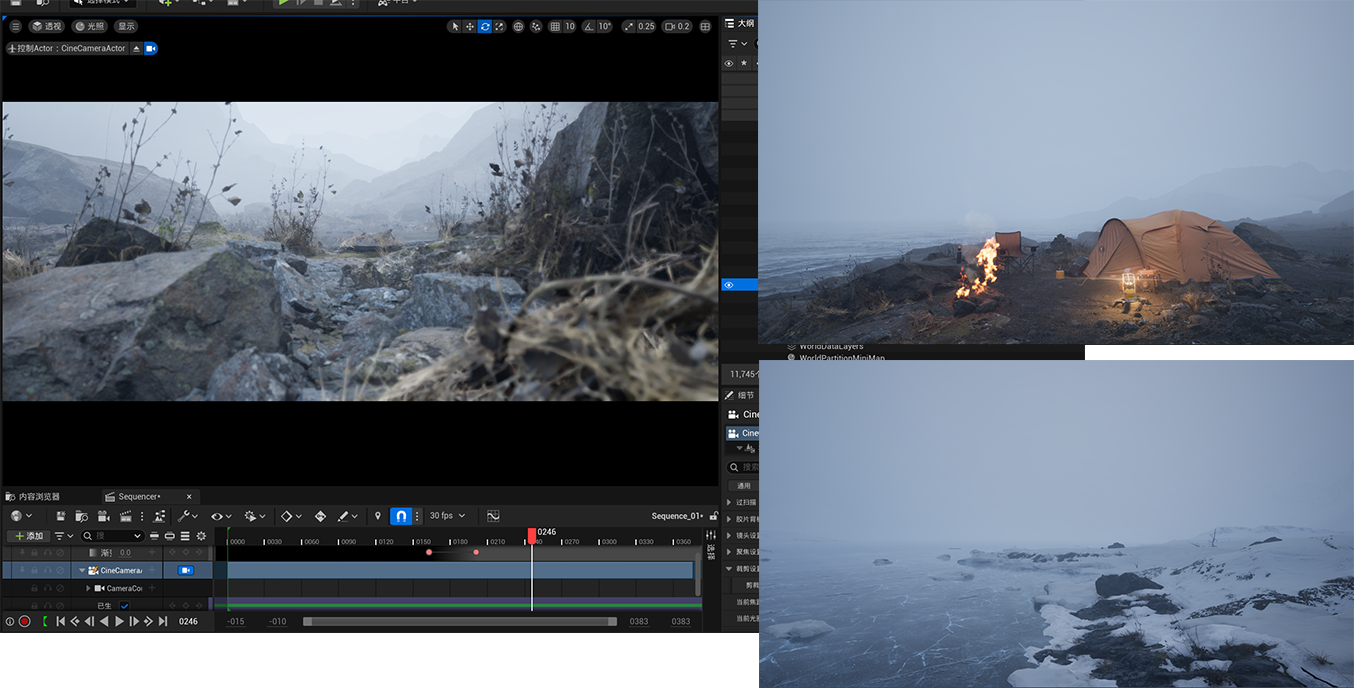Viewport: 1354px width, 688px height.
Task: Click the fade track value 0.0
Action: coord(125,552)
